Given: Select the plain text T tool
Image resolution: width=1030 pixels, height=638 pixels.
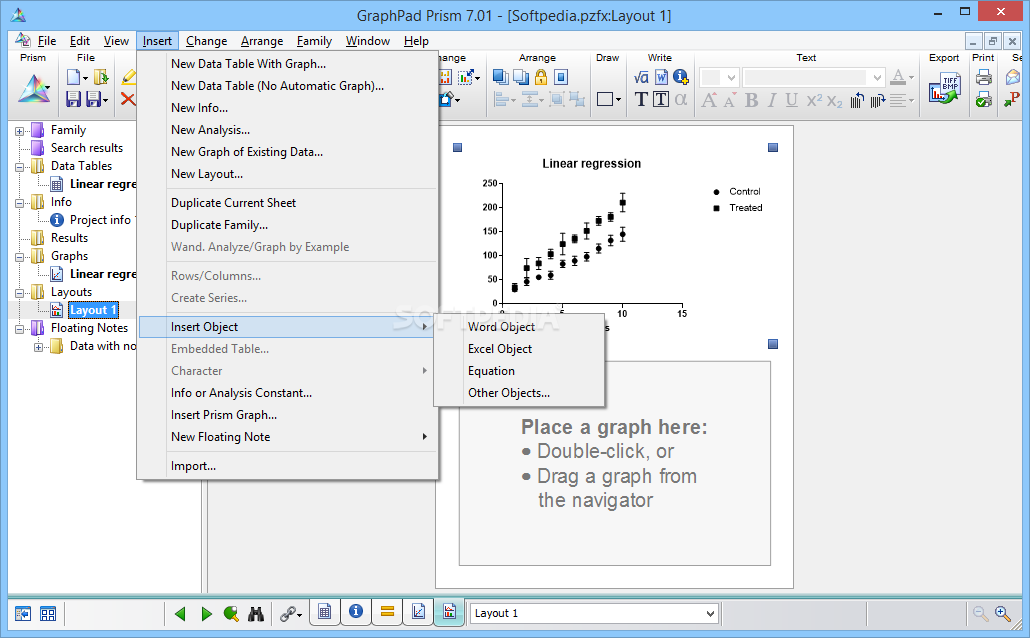Looking at the screenshot, I should [x=641, y=99].
